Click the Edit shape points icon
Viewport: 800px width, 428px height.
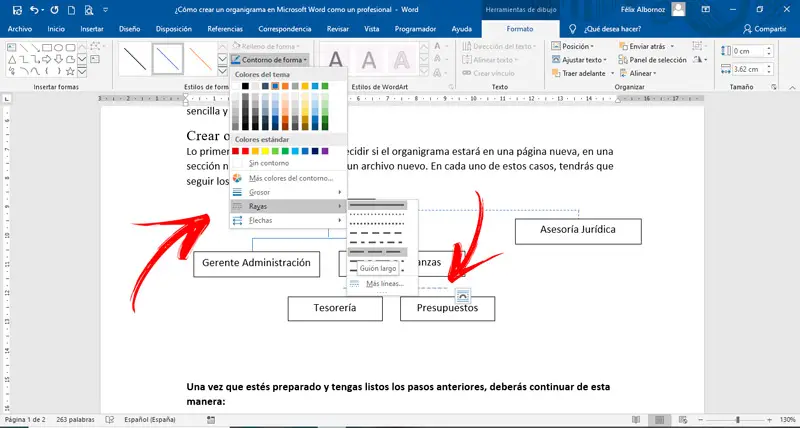[95, 47]
